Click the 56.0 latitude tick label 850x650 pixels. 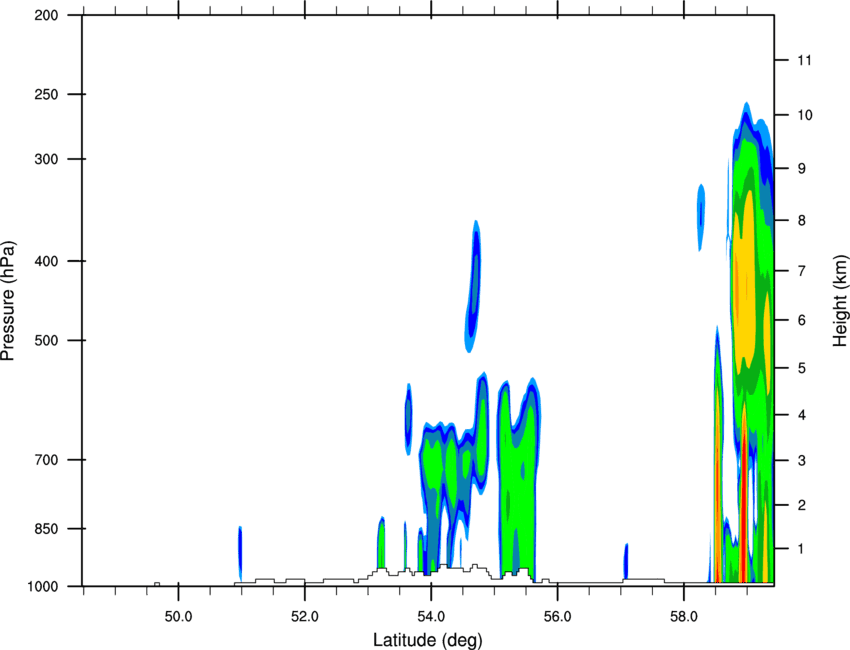click(557, 617)
